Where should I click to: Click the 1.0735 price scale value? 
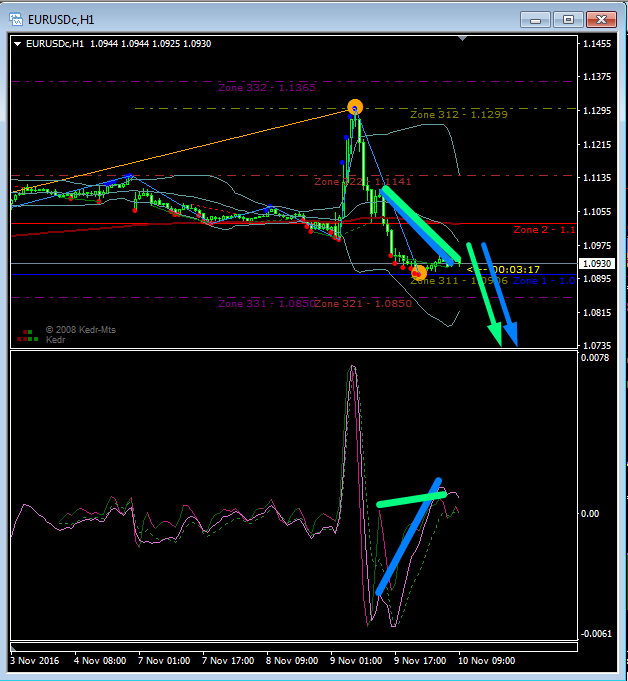coord(597,346)
